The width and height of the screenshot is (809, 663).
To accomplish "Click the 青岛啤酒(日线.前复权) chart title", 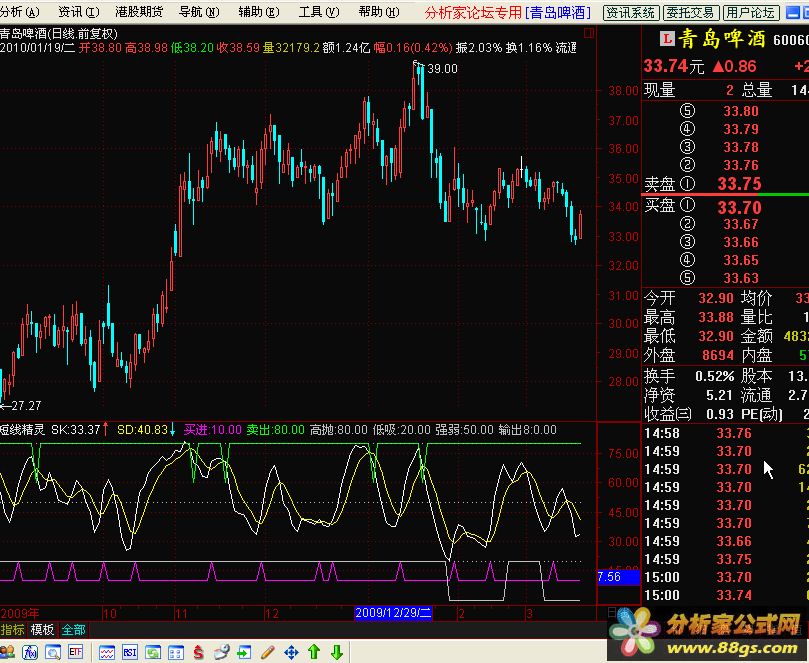I will tap(59, 34).
